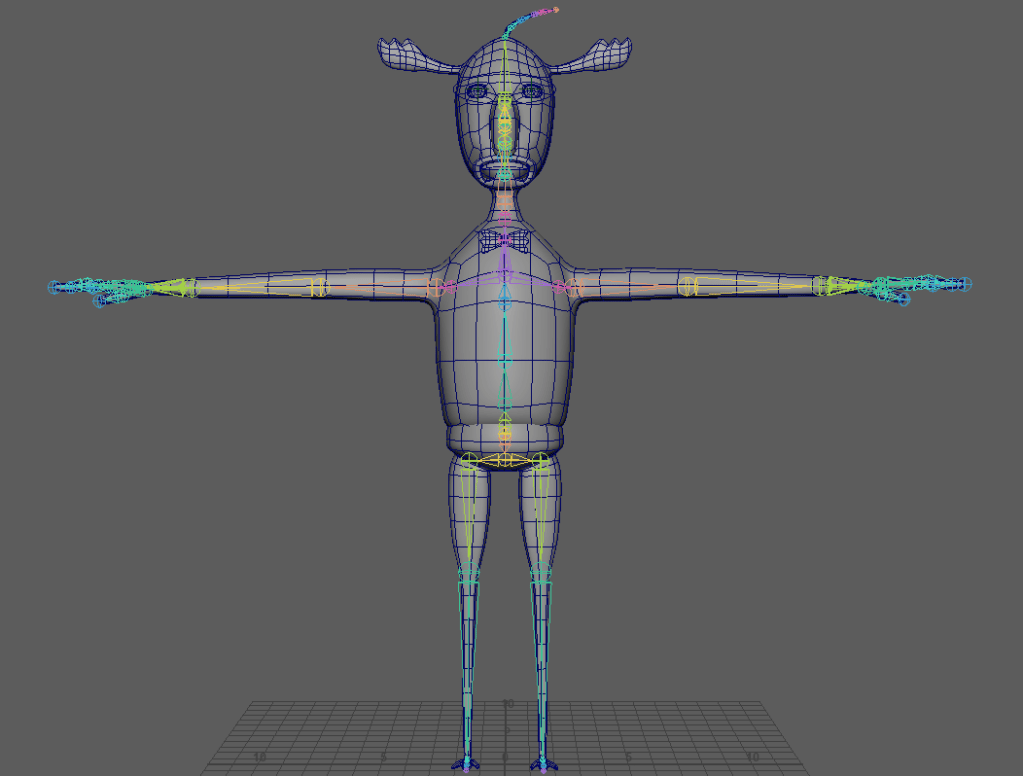1023x776 pixels.
Task: Pick the screen-right elbow joint
Action: (x=688, y=287)
